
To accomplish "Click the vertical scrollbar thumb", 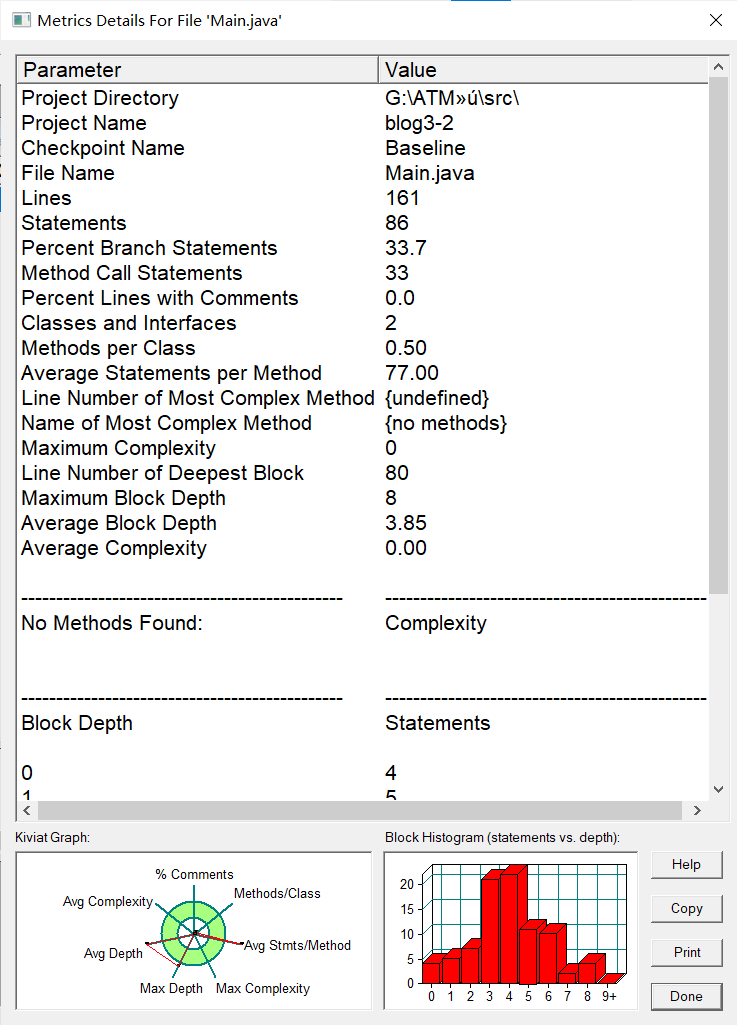I will [718, 335].
